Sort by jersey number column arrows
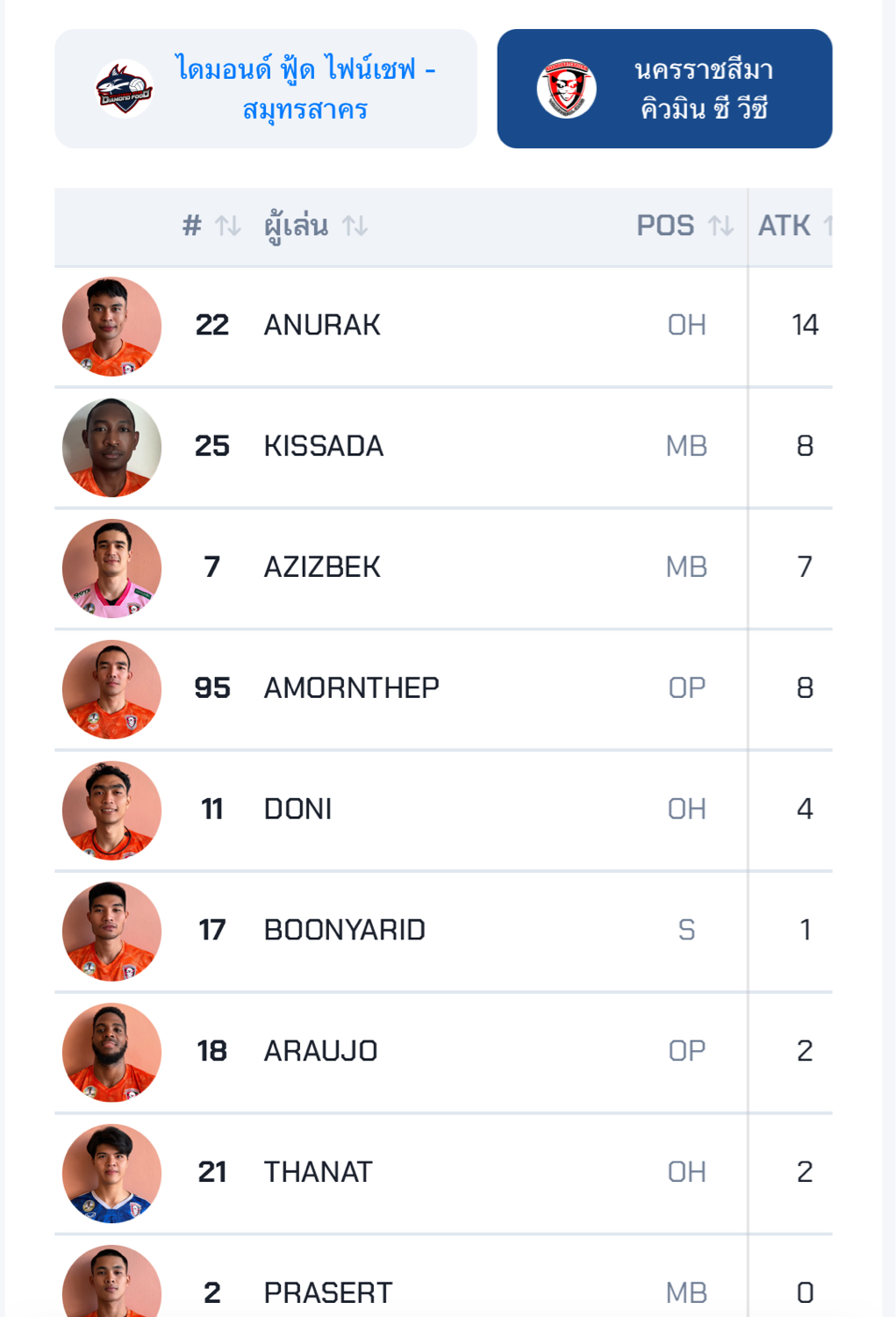Image resolution: width=896 pixels, height=1317 pixels. coord(228,227)
